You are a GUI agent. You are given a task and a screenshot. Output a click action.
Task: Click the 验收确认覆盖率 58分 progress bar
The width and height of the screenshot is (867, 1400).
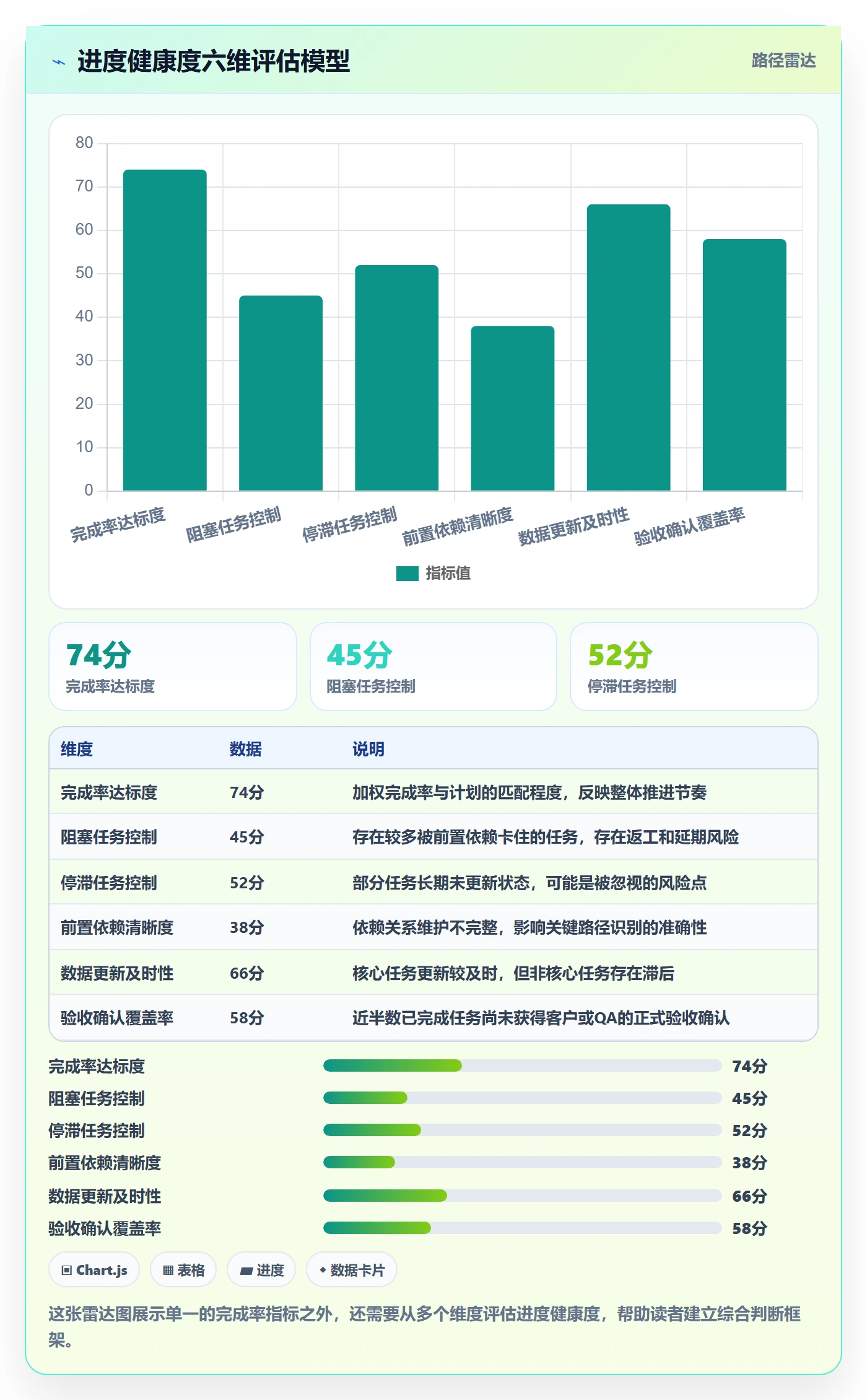(x=523, y=1228)
